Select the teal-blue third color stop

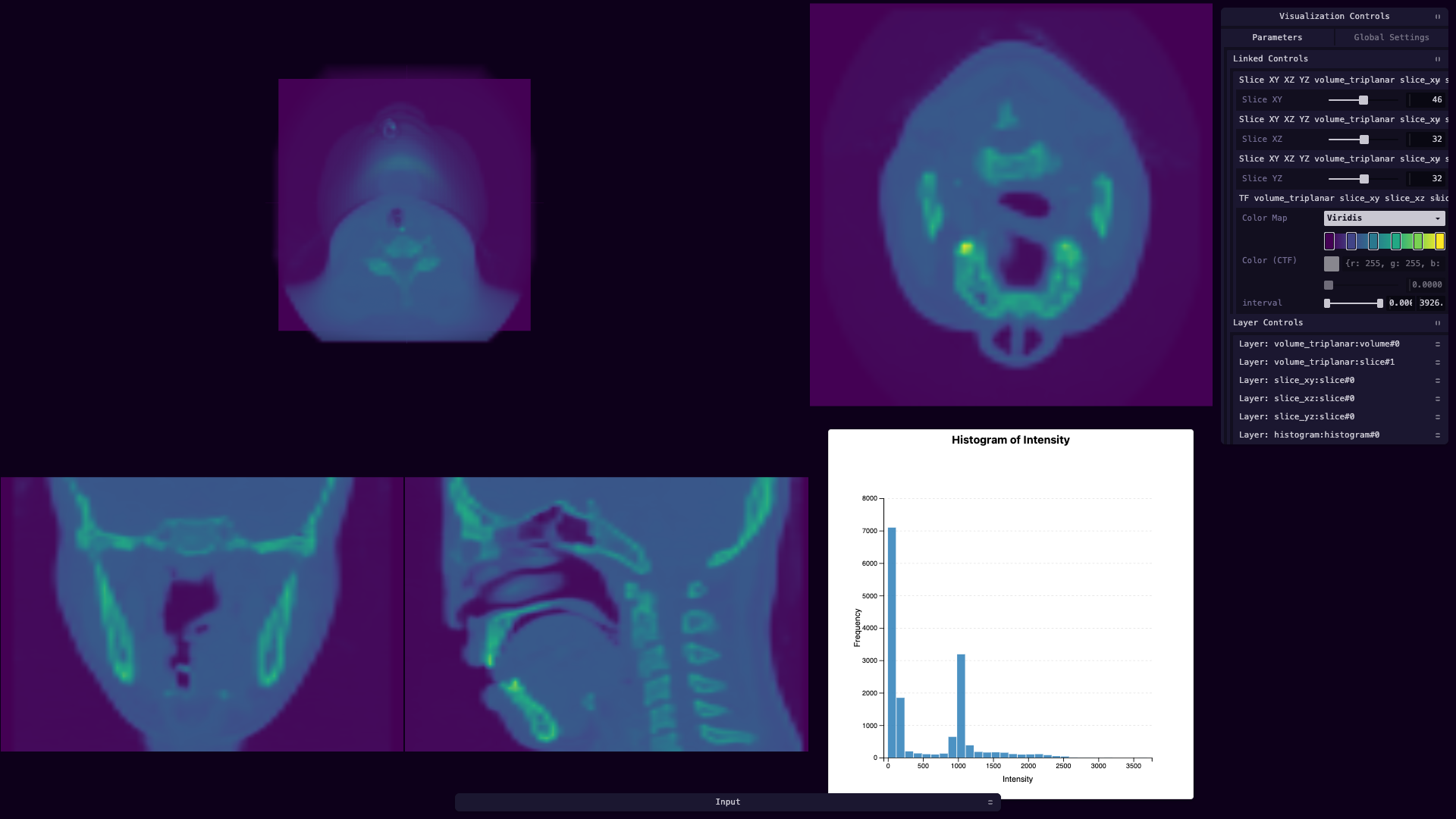coord(1373,241)
